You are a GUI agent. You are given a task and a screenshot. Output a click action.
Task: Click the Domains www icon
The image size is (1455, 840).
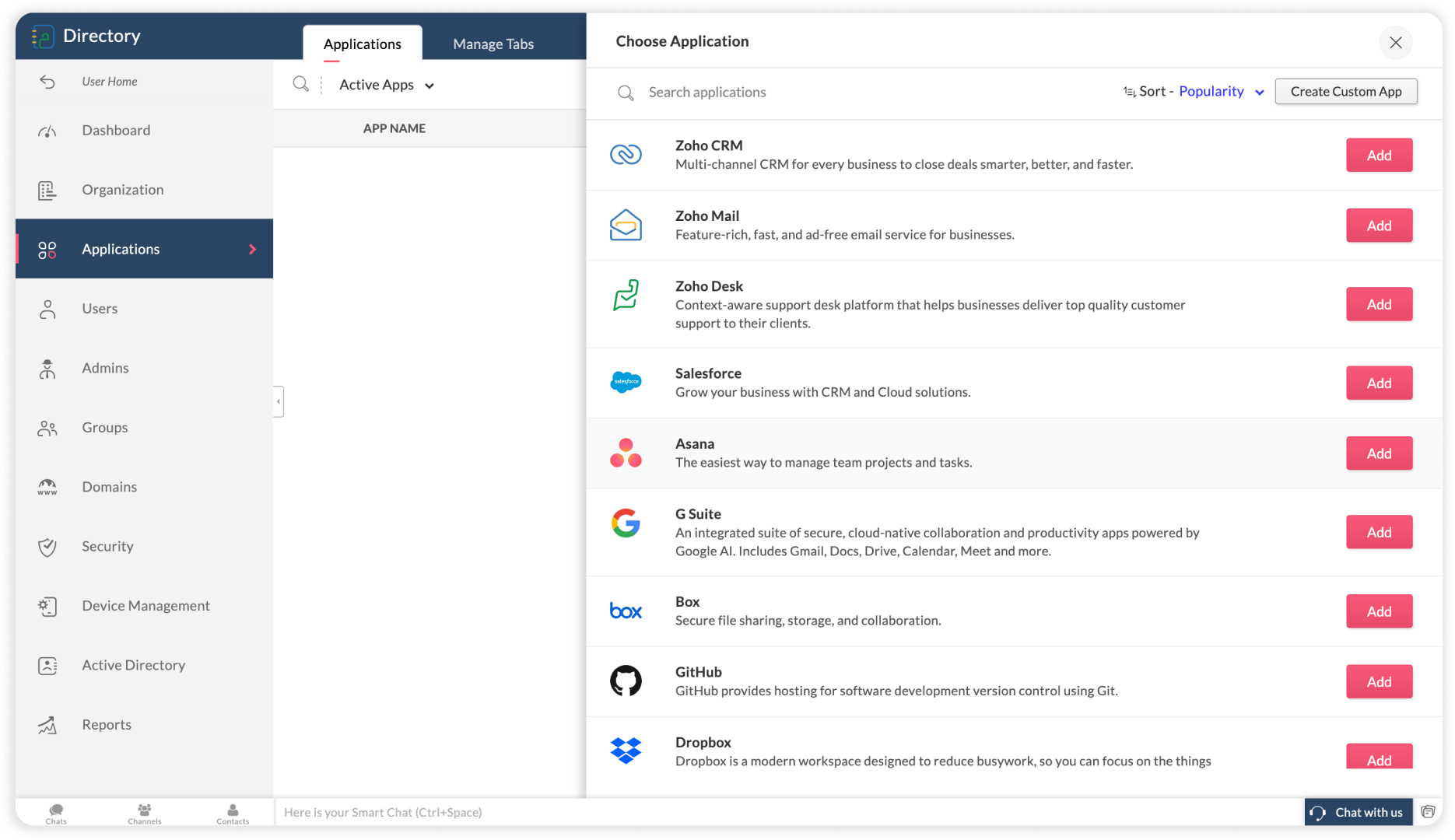[47, 488]
